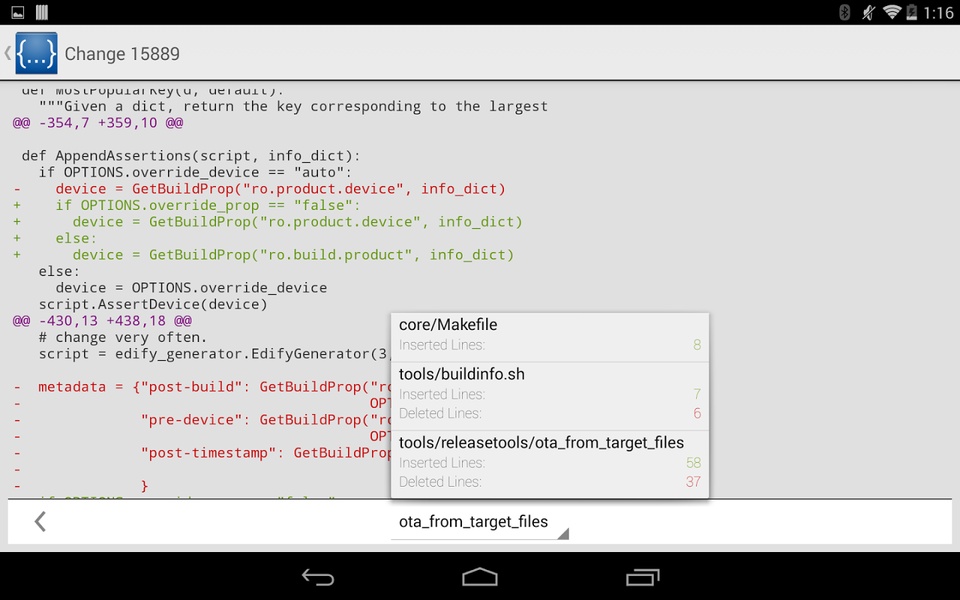
Task: Tap inserted lines count 58 for ota_from_target_files
Action: click(x=693, y=463)
